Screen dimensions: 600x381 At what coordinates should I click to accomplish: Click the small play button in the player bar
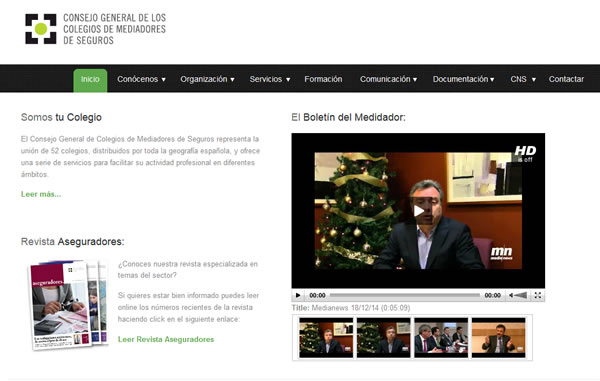click(x=298, y=295)
